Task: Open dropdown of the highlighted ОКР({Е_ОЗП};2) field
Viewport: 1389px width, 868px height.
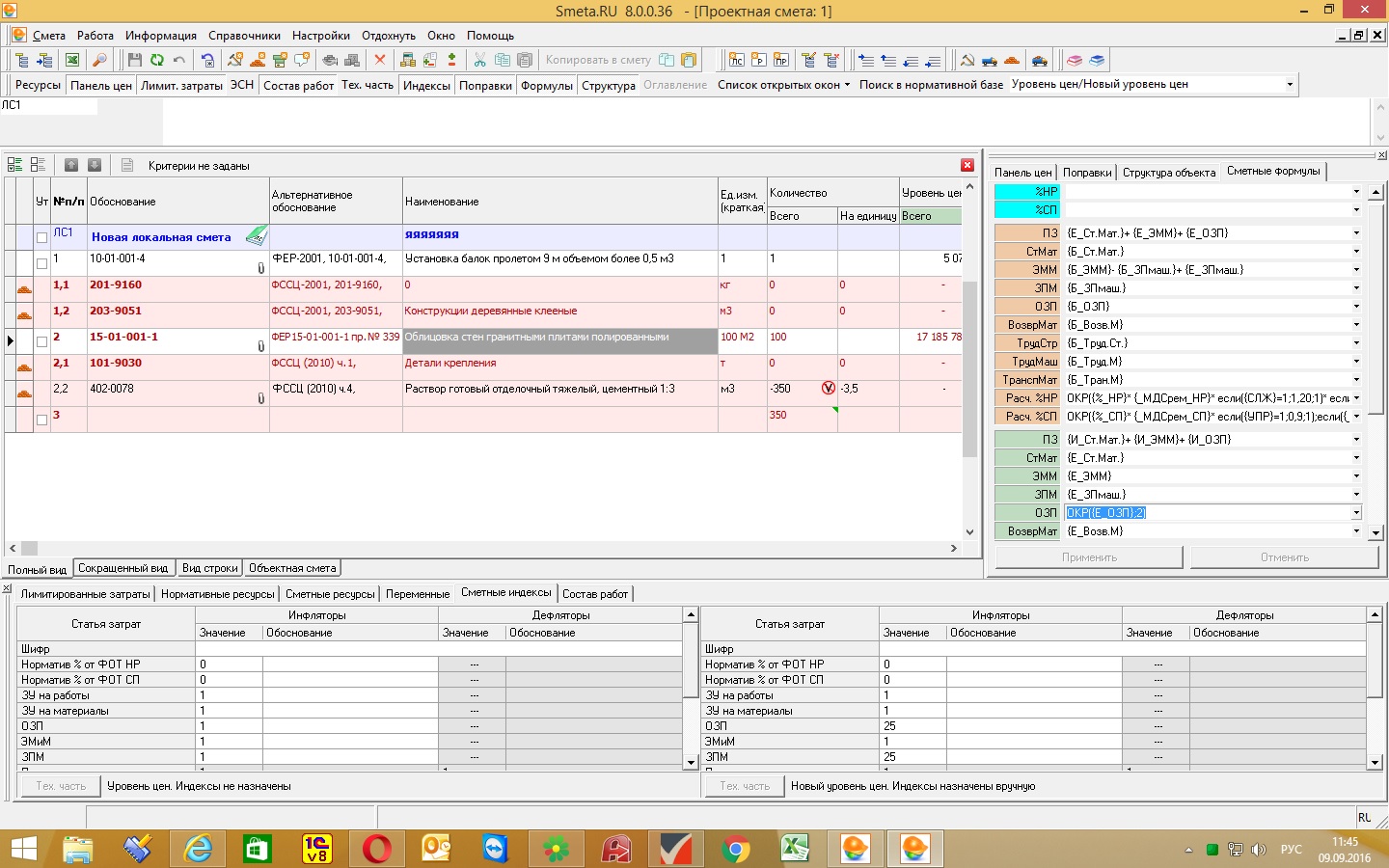Action: point(1356,513)
